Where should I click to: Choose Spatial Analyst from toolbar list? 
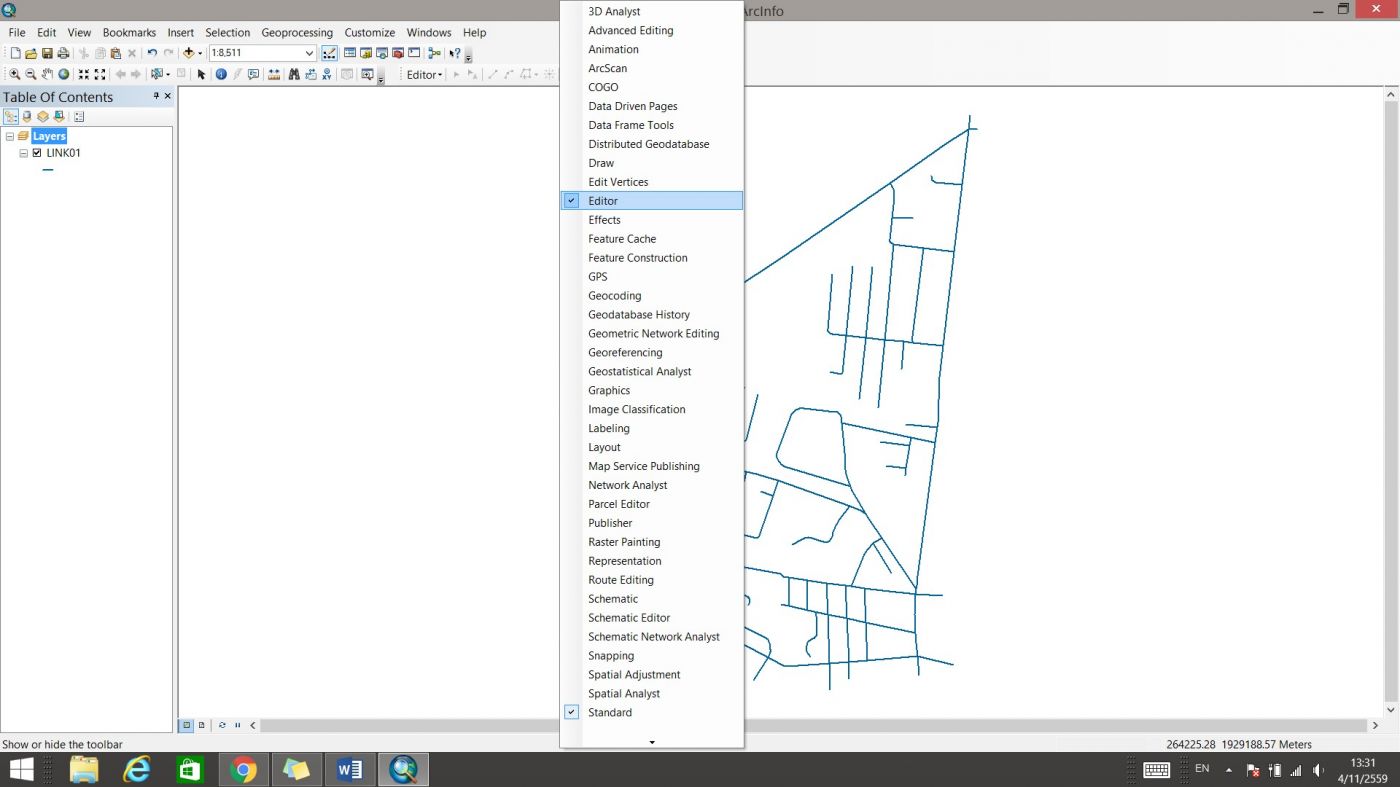tap(624, 694)
